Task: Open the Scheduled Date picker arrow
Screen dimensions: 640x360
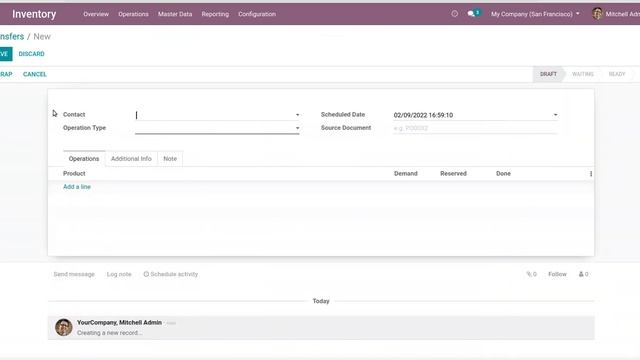Action: pos(555,115)
